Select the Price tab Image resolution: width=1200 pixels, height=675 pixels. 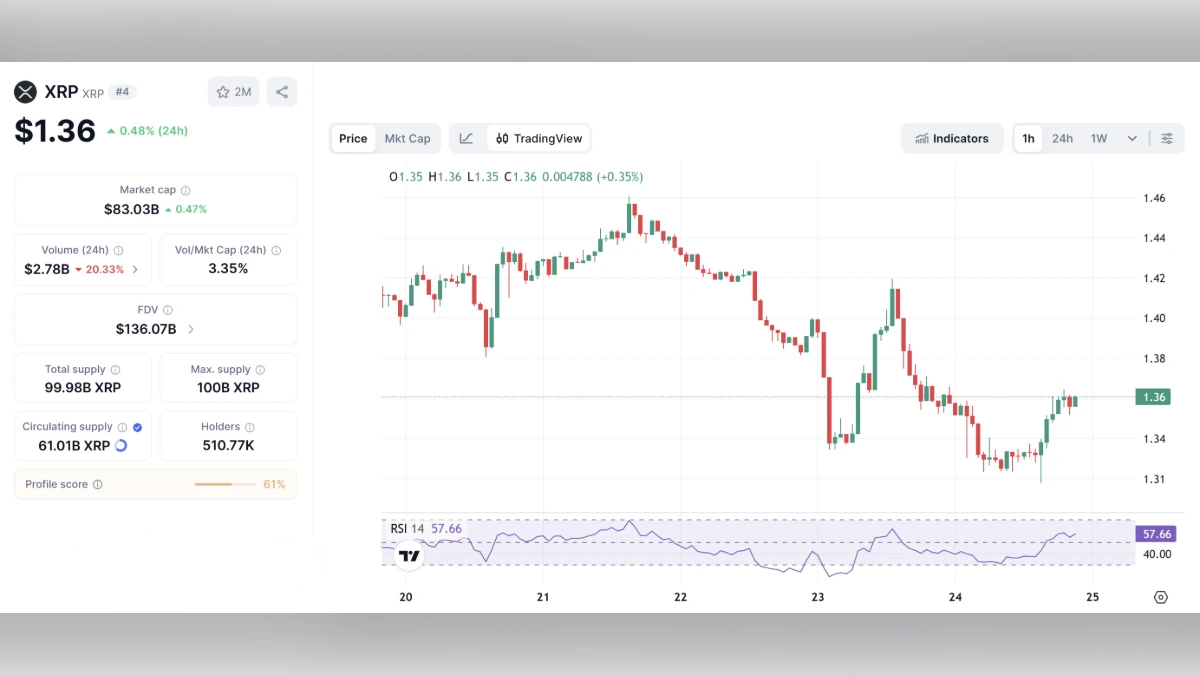(x=352, y=138)
